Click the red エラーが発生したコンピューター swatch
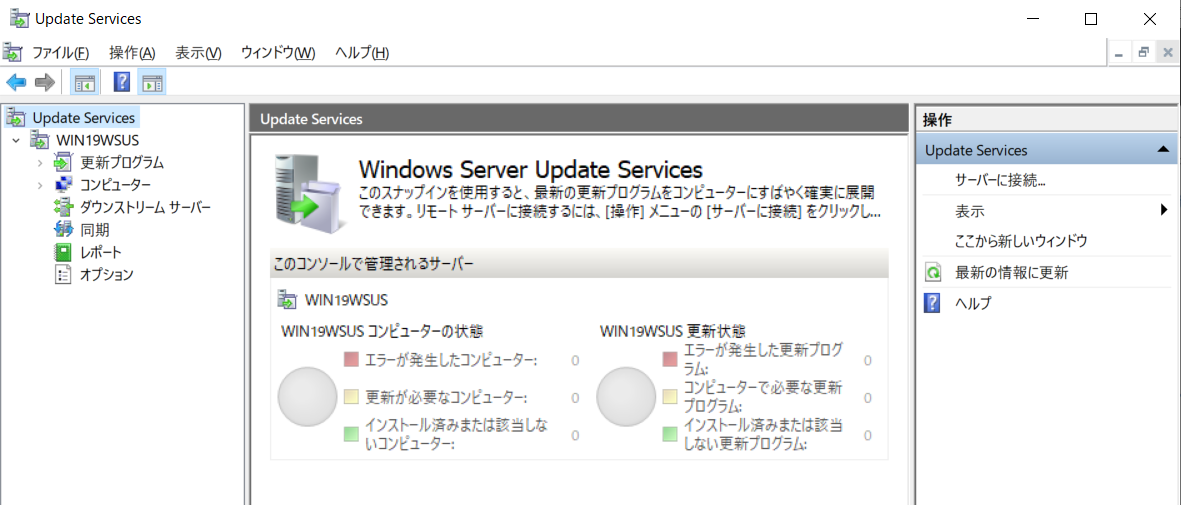 point(350,360)
